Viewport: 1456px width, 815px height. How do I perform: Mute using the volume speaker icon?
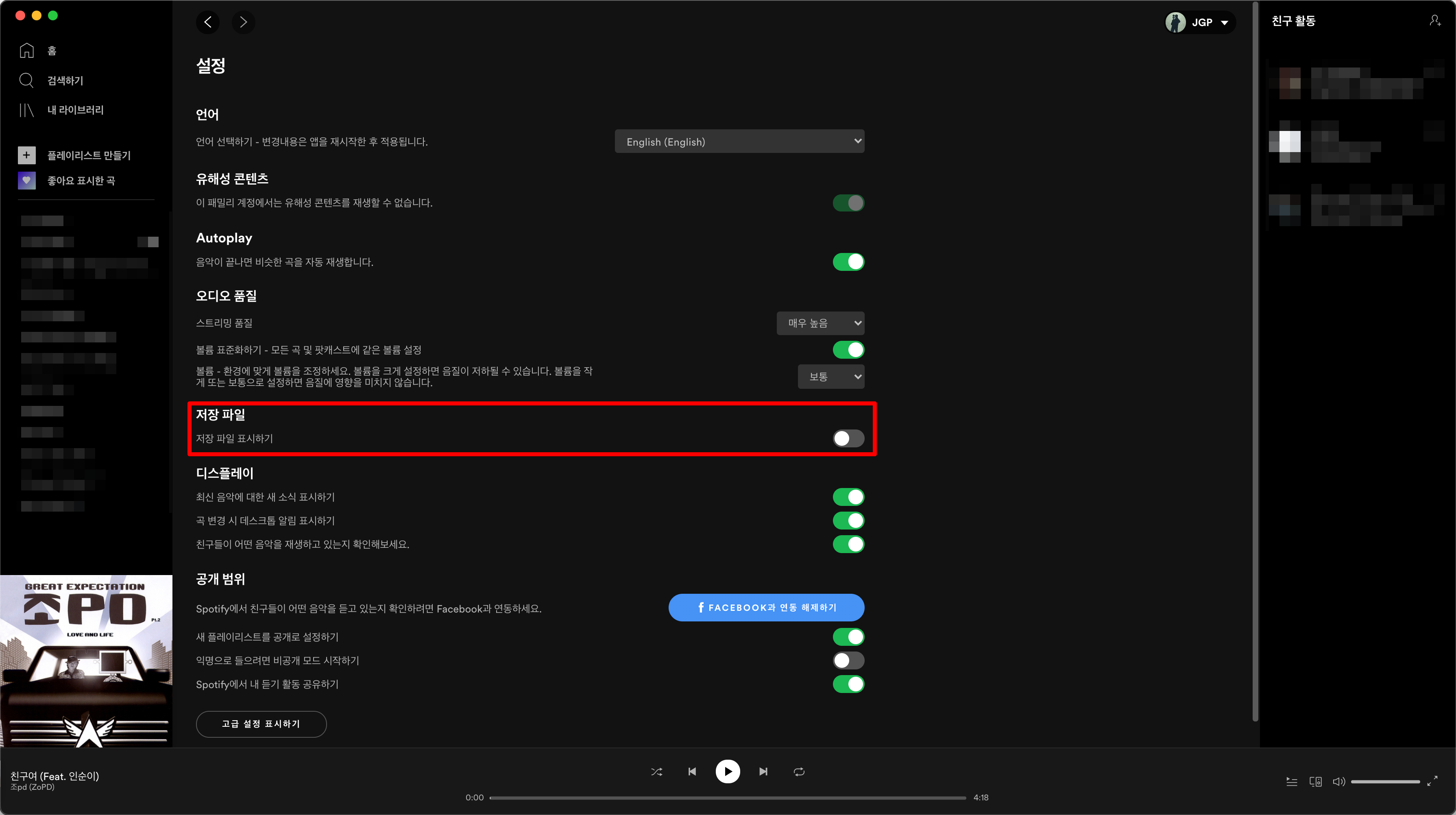coord(1338,782)
